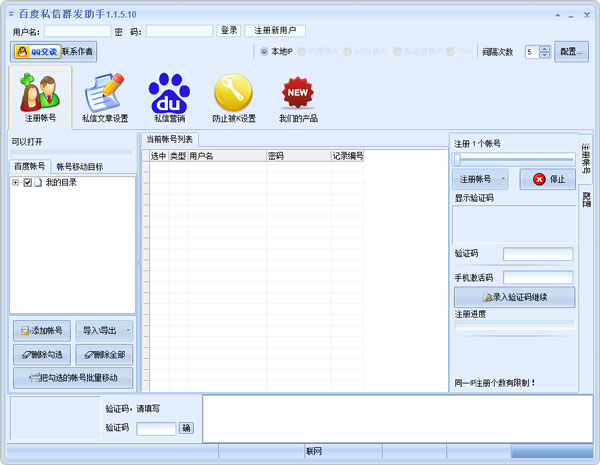Click the 选中 column header

(159, 156)
